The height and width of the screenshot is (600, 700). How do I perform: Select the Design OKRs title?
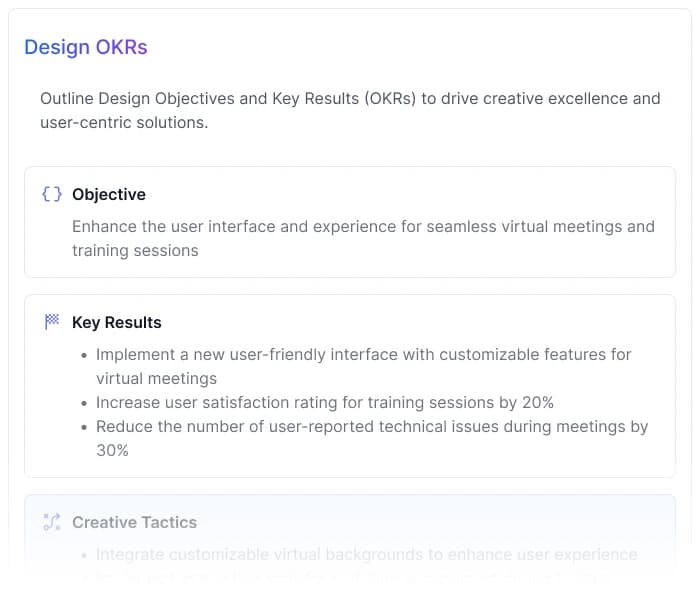click(86, 47)
